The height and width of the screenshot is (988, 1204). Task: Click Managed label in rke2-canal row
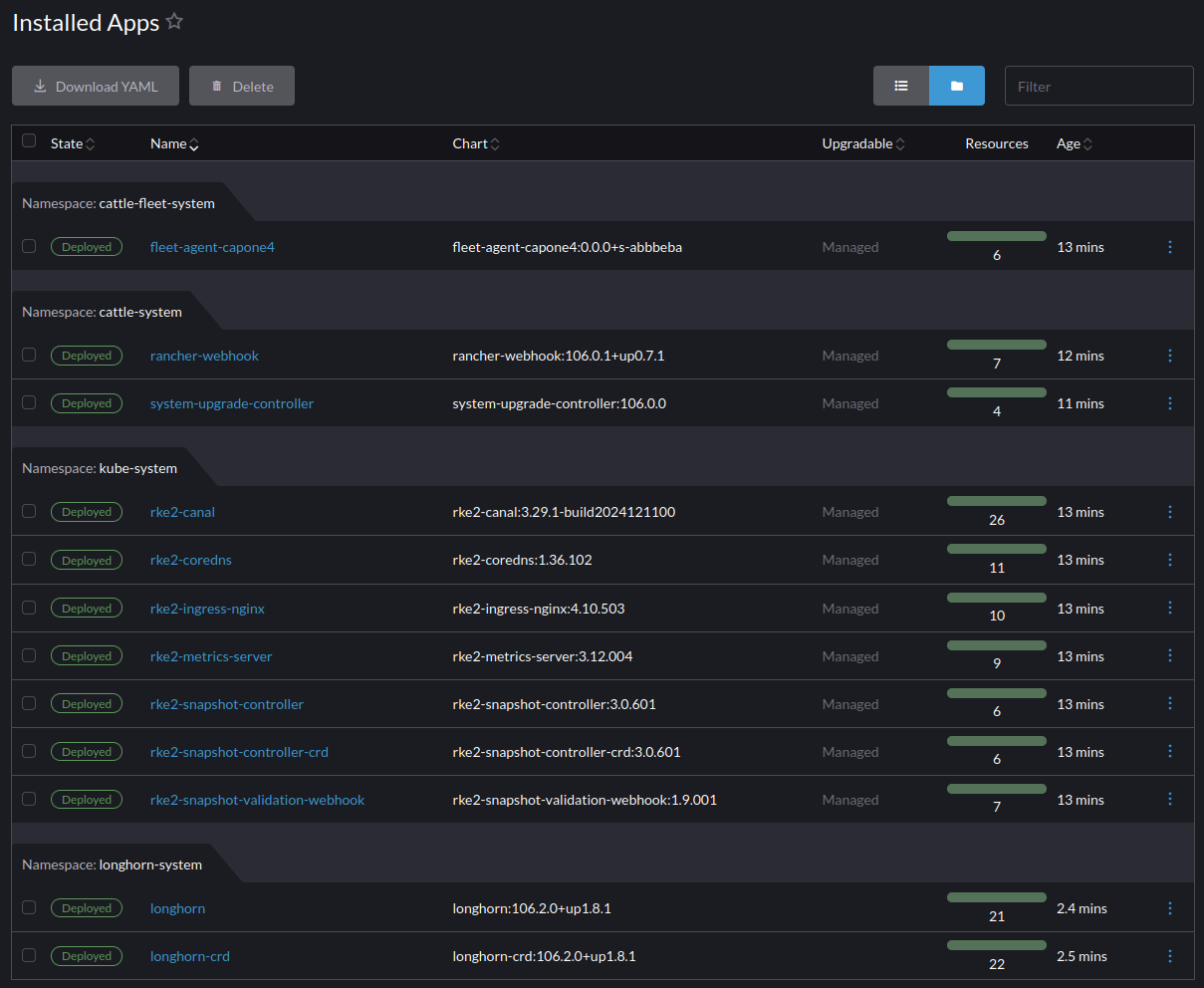click(850, 512)
